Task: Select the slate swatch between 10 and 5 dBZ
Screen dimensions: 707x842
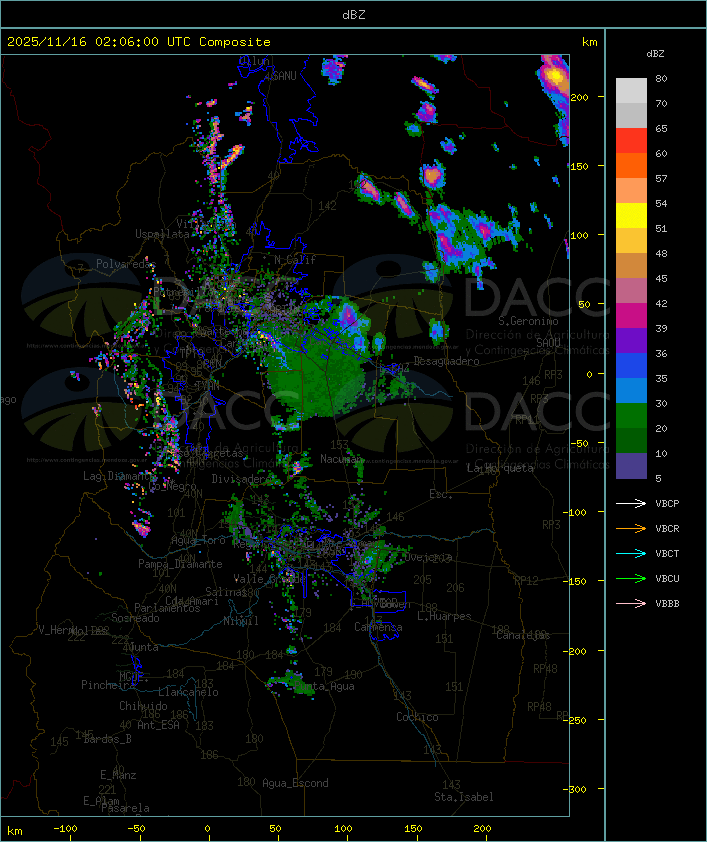Action: tap(631, 466)
